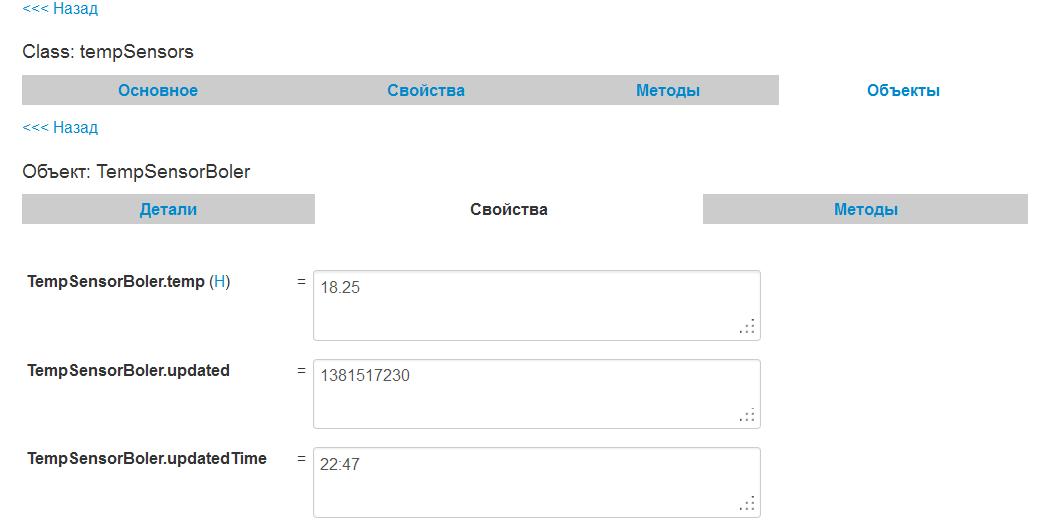Image resolution: width=1051 pixels, height=532 pixels.
Task: Switch to the object's Методы tab
Action: [865, 209]
